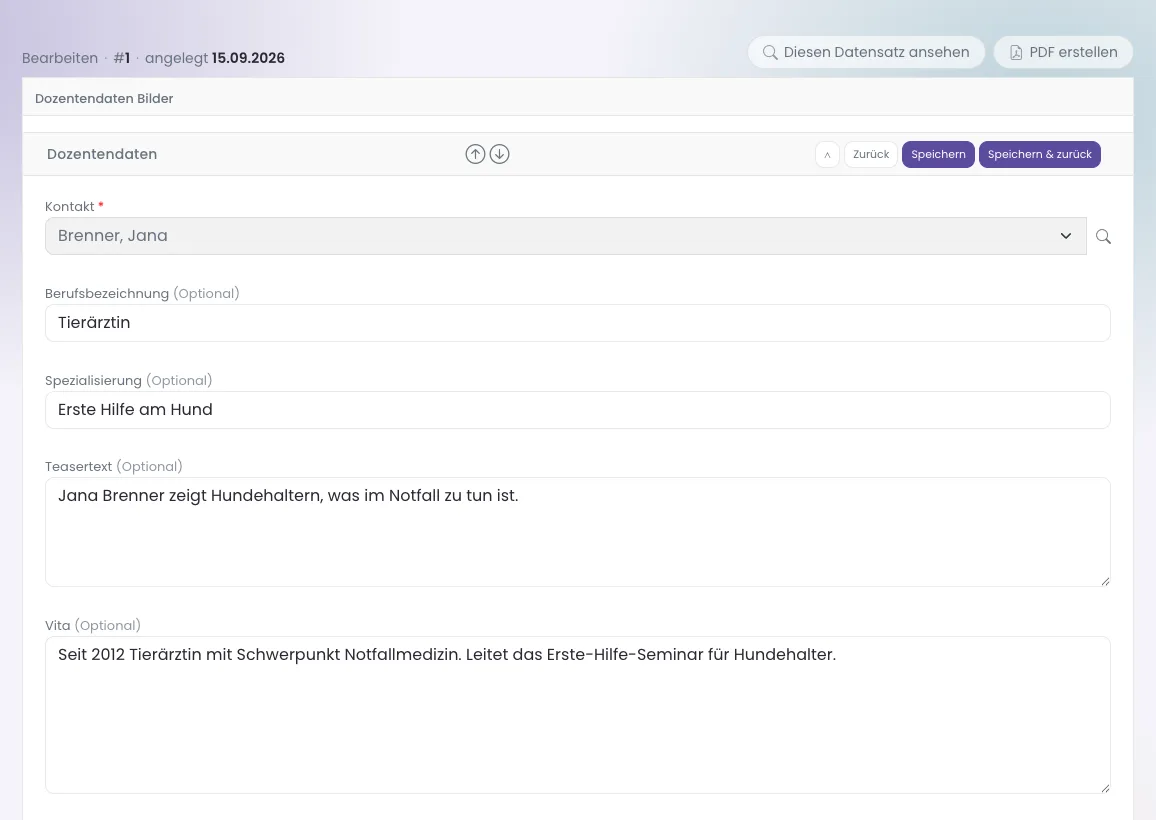Generate a PDF with PDF erstellen

[1063, 52]
